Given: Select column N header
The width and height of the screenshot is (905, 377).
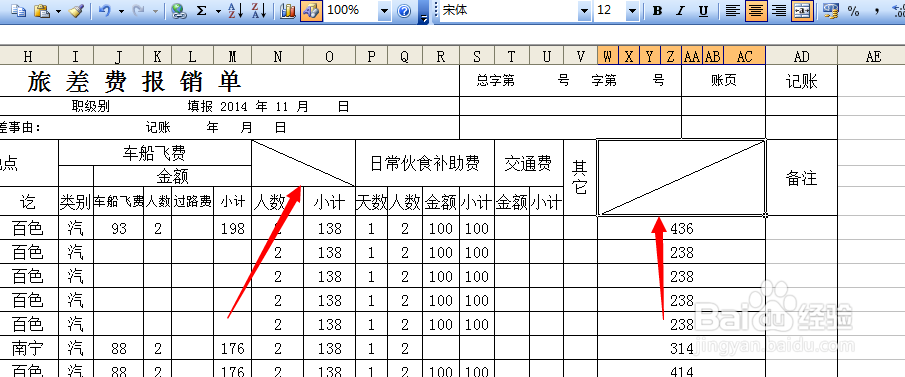Looking at the screenshot, I should click(278, 56).
